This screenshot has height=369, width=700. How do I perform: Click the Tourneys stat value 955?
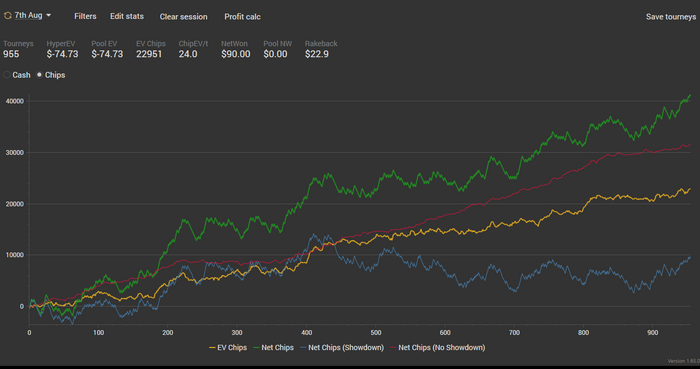coord(11,54)
